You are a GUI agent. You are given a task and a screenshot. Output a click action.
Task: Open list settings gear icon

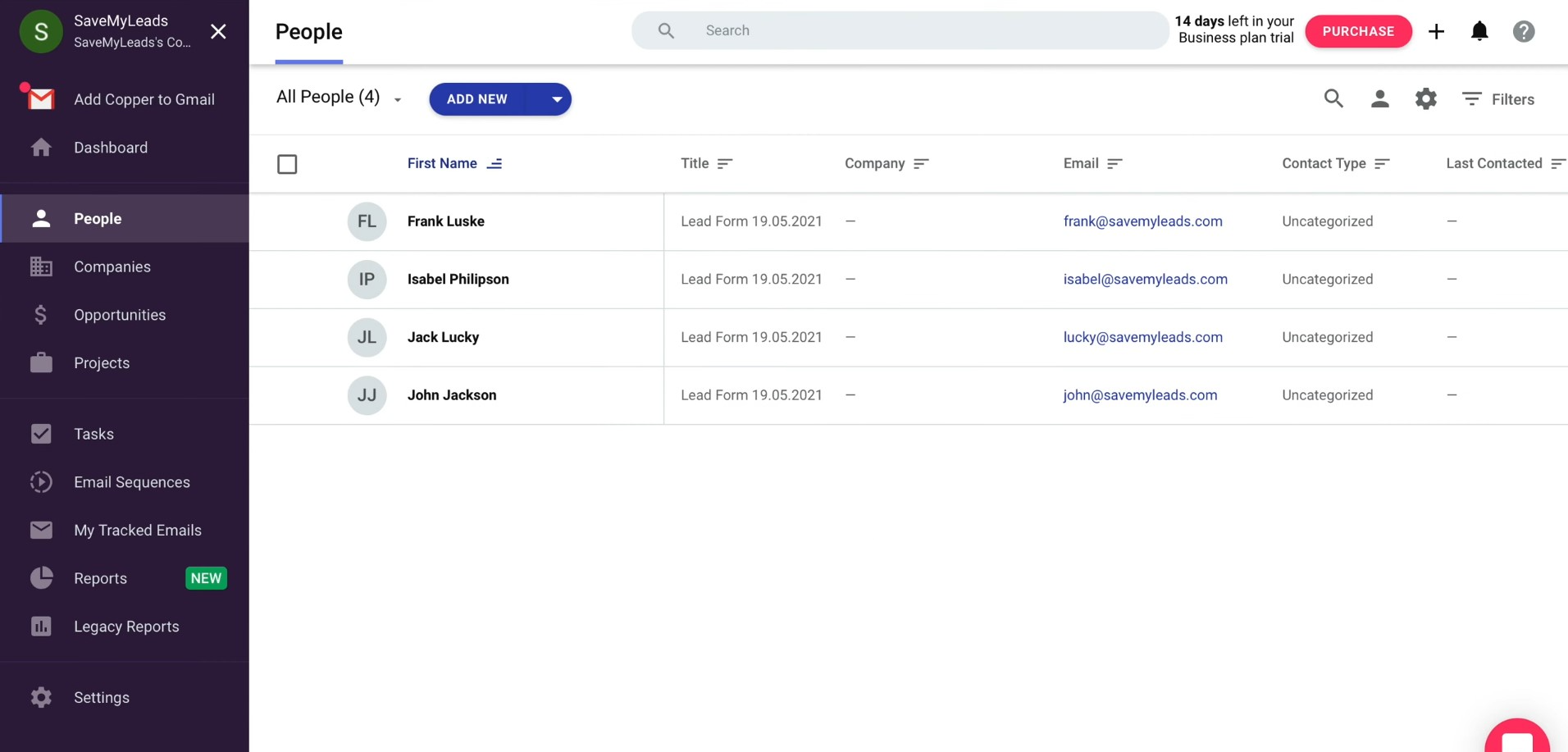pyautogui.click(x=1426, y=99)
